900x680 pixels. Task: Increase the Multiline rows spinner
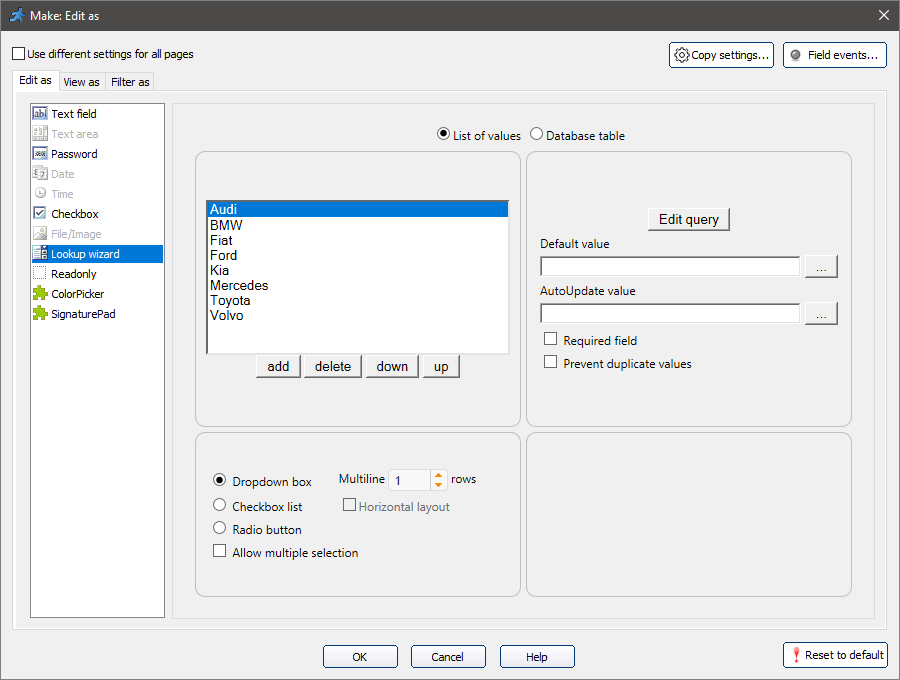click(x=438, y=475)
